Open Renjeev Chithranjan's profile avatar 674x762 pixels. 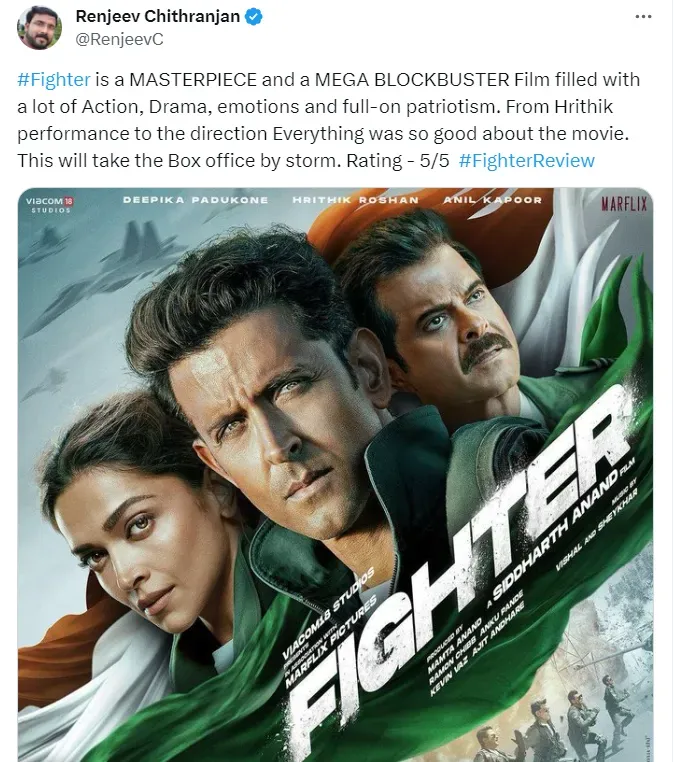[39, 28]
